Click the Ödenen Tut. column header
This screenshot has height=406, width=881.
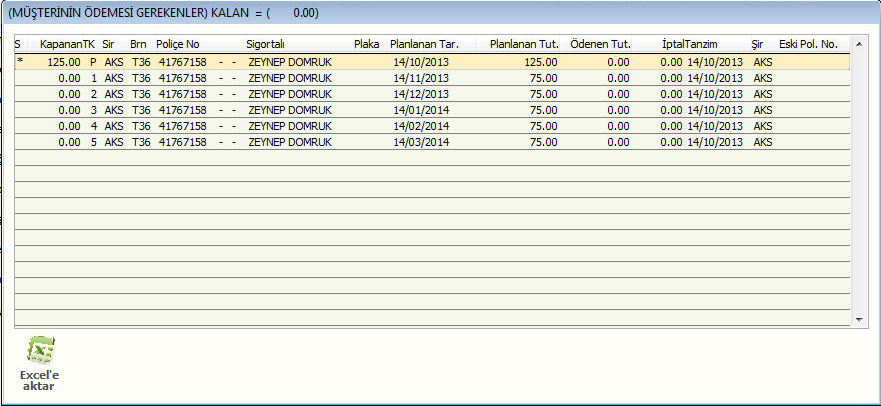point(599,45)
